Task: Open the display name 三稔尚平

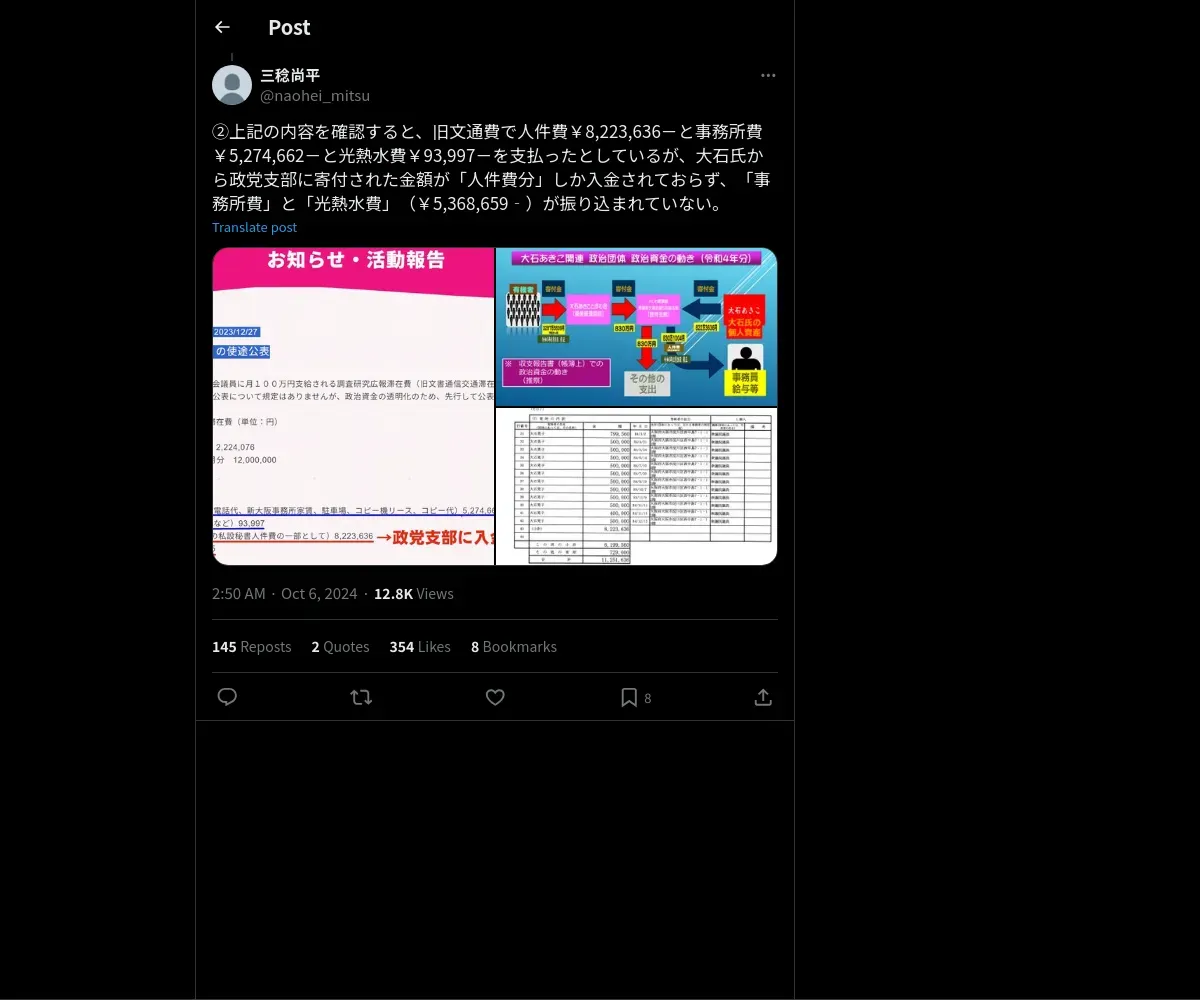Action: pyautogui.click(x=290, y=75)
